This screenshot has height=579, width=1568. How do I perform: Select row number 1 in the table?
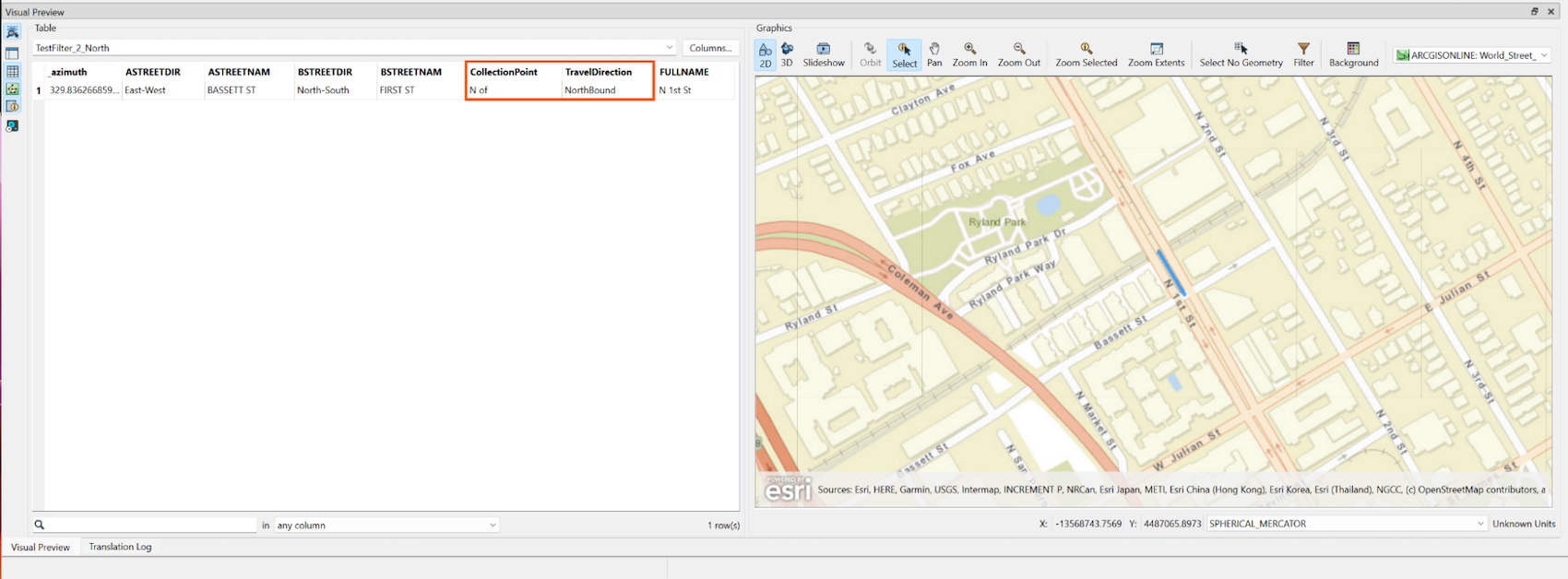click(x=39, y=90)
